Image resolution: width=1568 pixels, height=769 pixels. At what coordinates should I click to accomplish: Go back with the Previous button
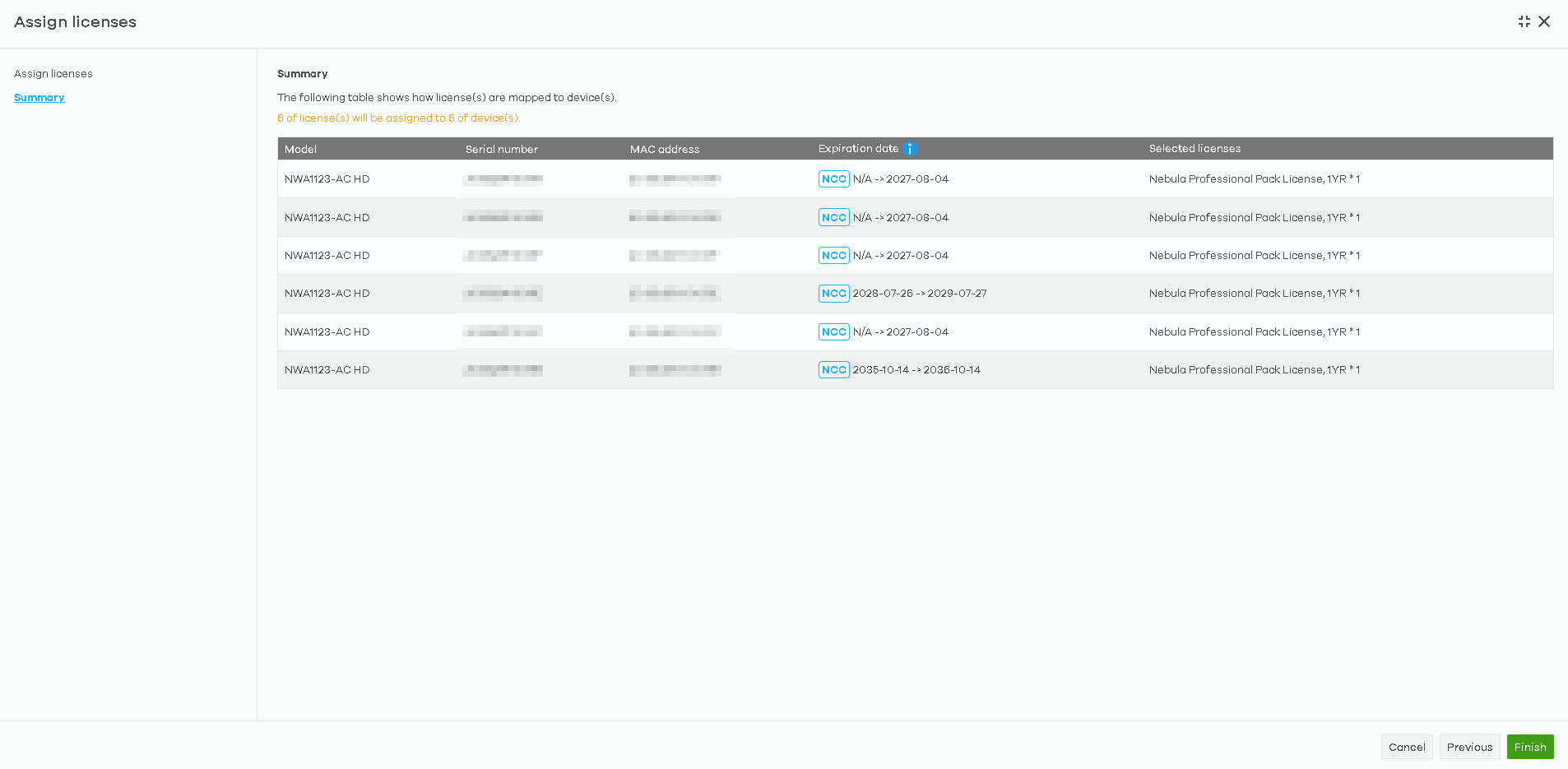(1469, 747)
